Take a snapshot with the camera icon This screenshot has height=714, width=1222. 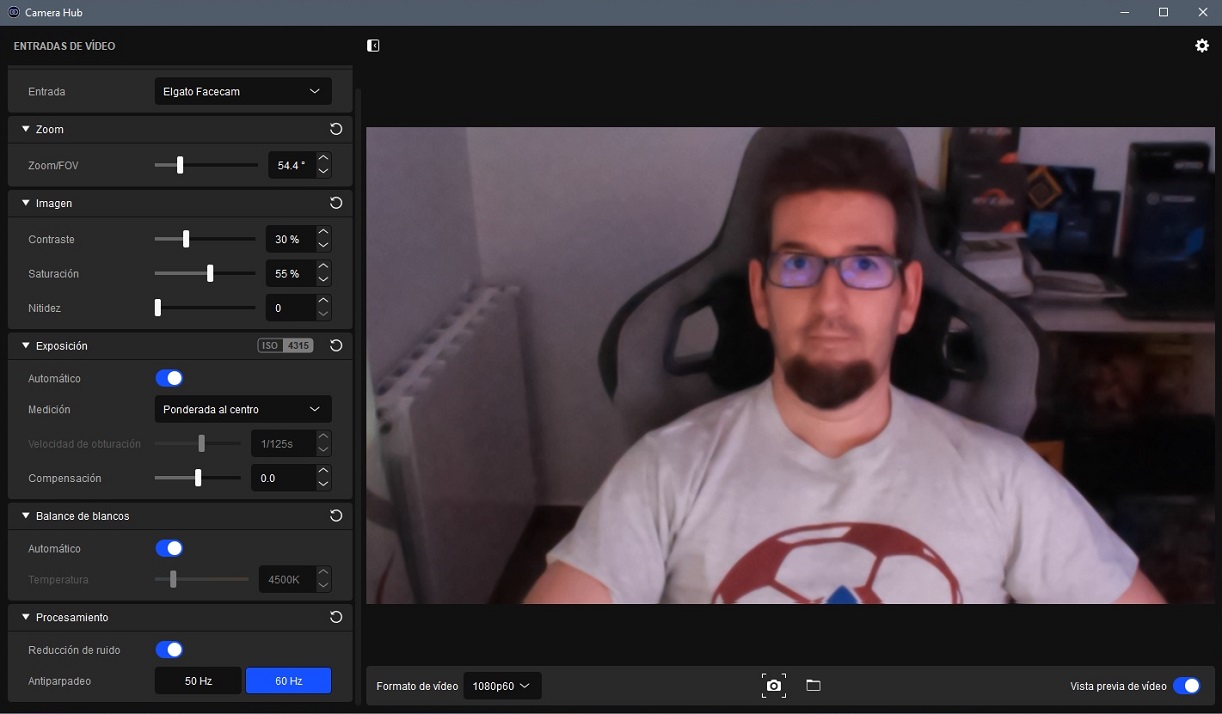[773, 685]
